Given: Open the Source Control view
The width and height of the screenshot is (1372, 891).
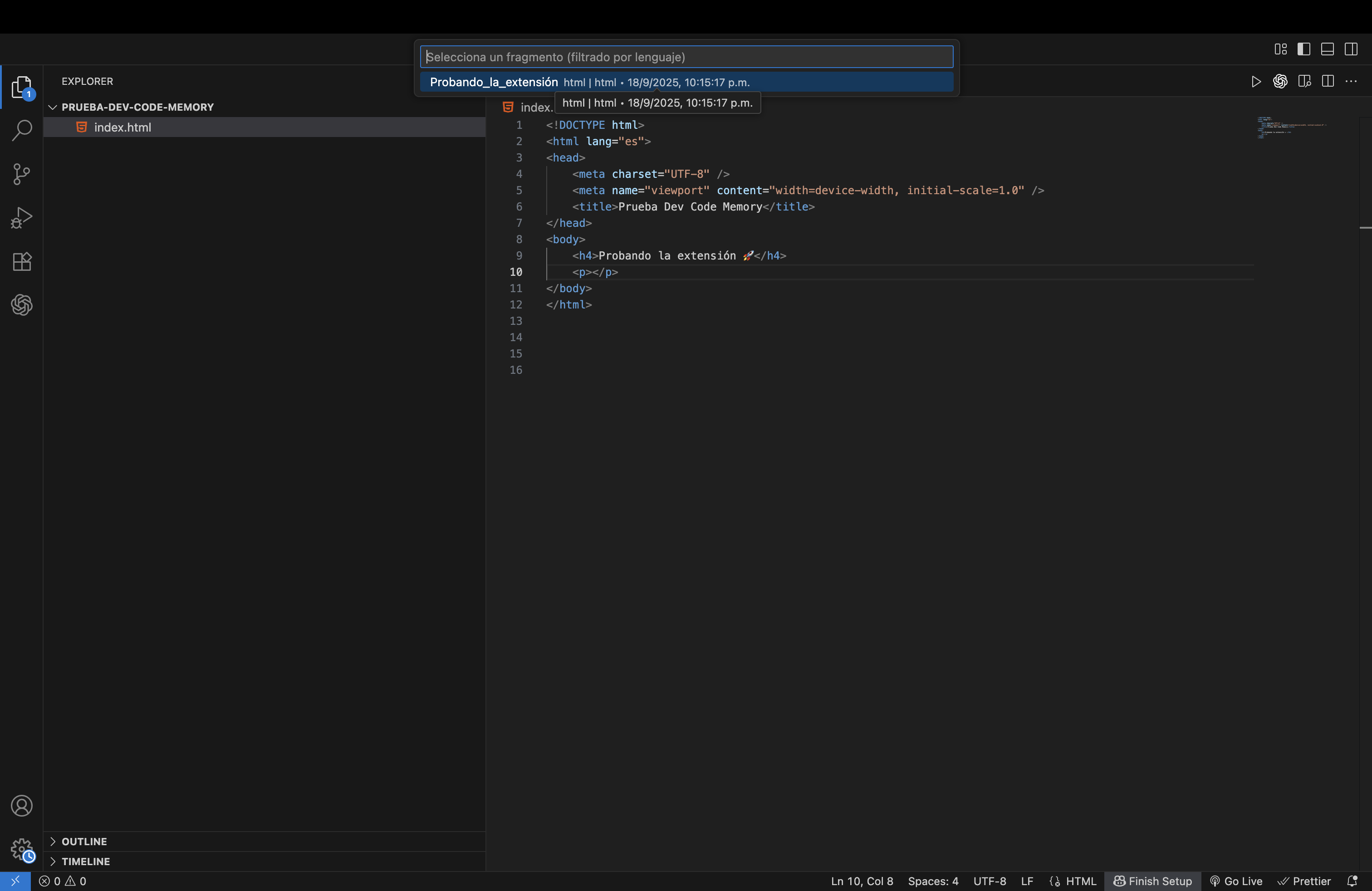Looking at the screenshot, I should click(x=22, y=174).
